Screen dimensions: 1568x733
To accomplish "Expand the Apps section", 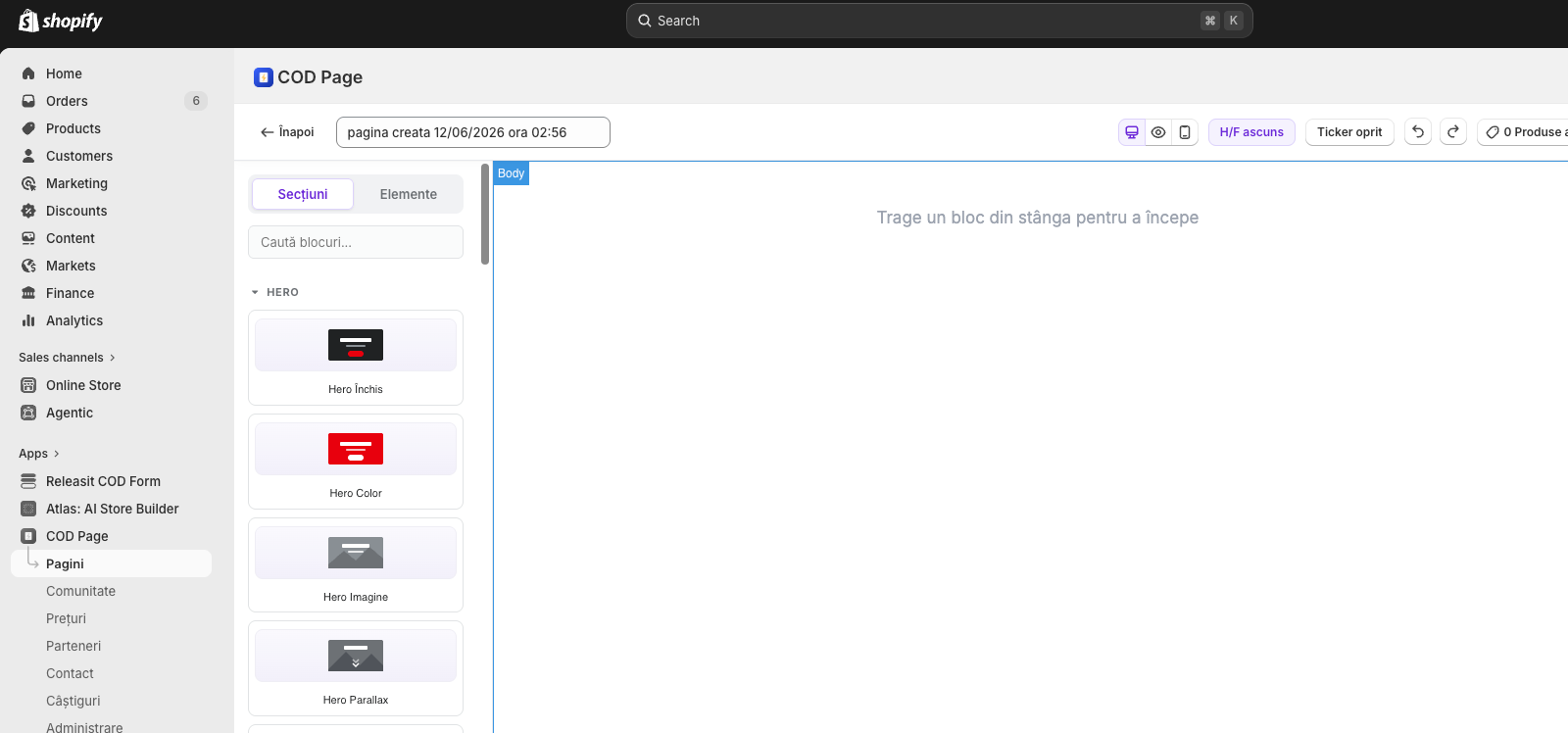I will pyautogui.click(x=39, y=454).
